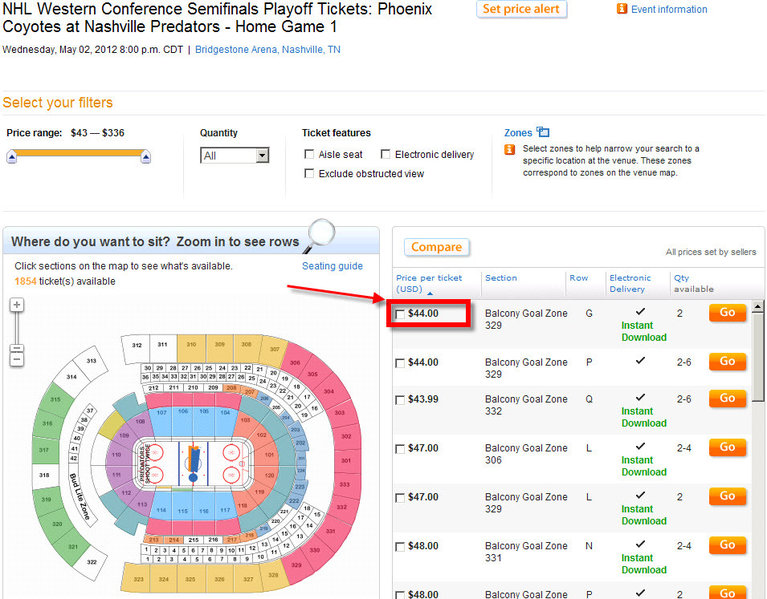
Task: Click the results scrollbar up arrow
Action: pos(758,307)
